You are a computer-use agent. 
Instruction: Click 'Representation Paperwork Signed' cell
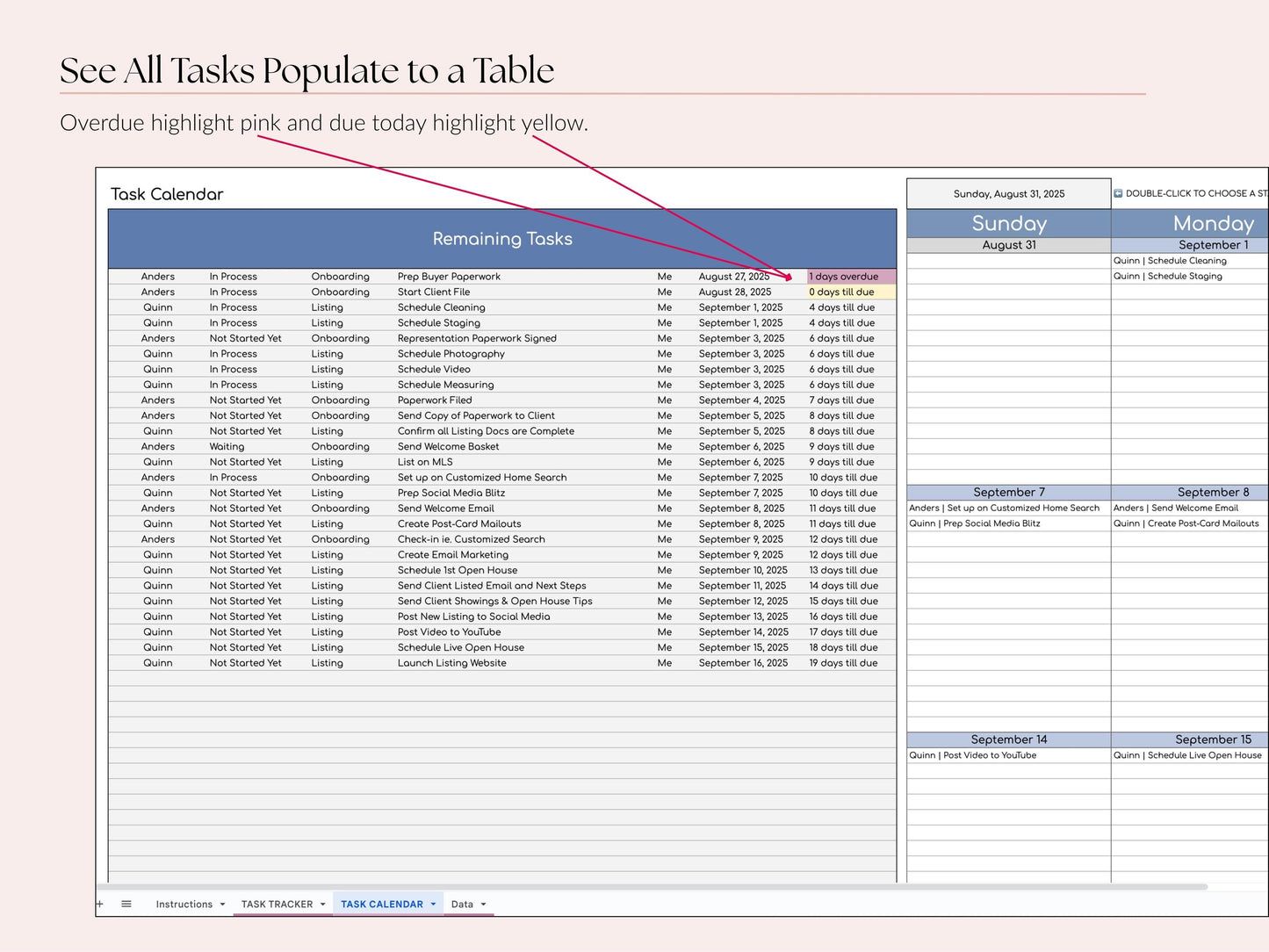pos(477,338)
